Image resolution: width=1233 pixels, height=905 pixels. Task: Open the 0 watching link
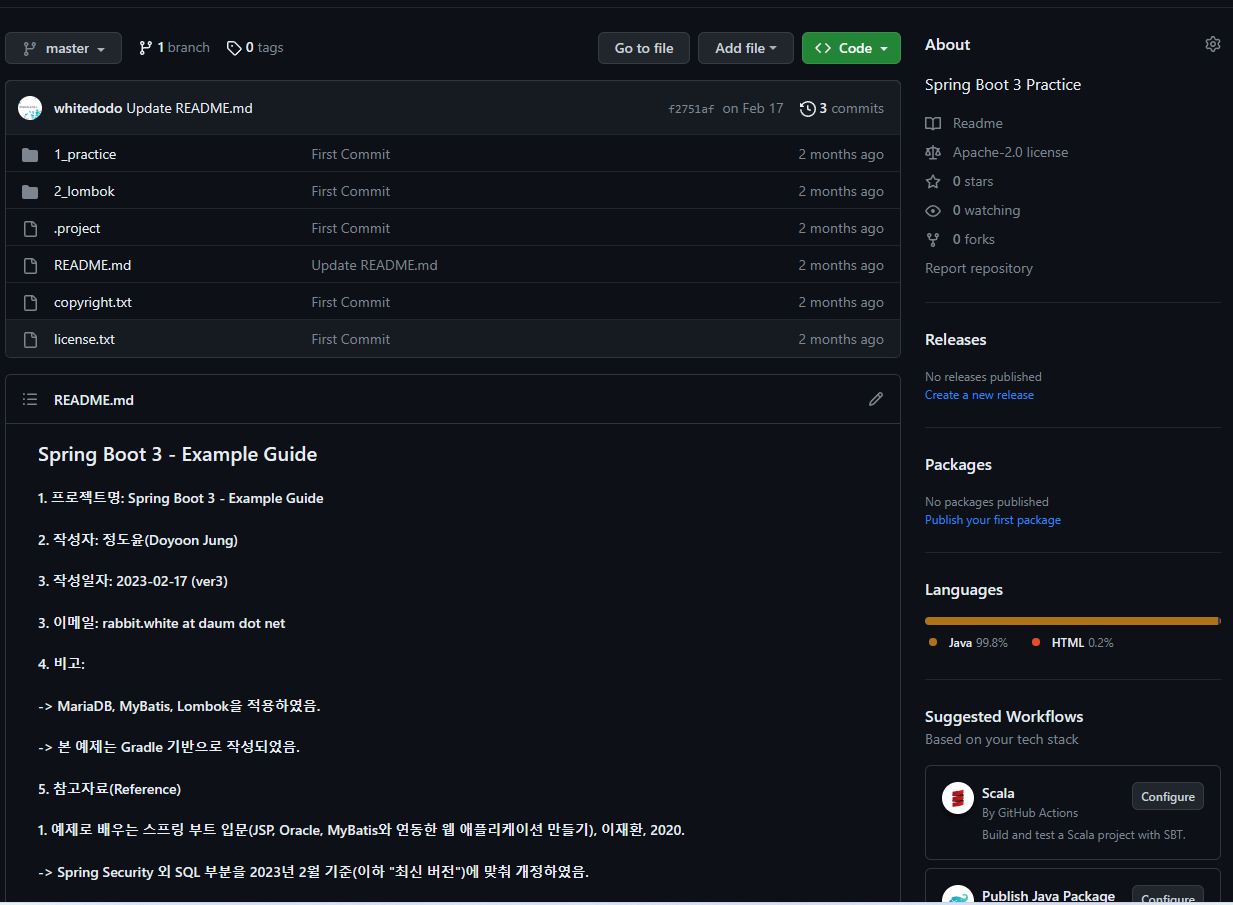pos(986,210)
